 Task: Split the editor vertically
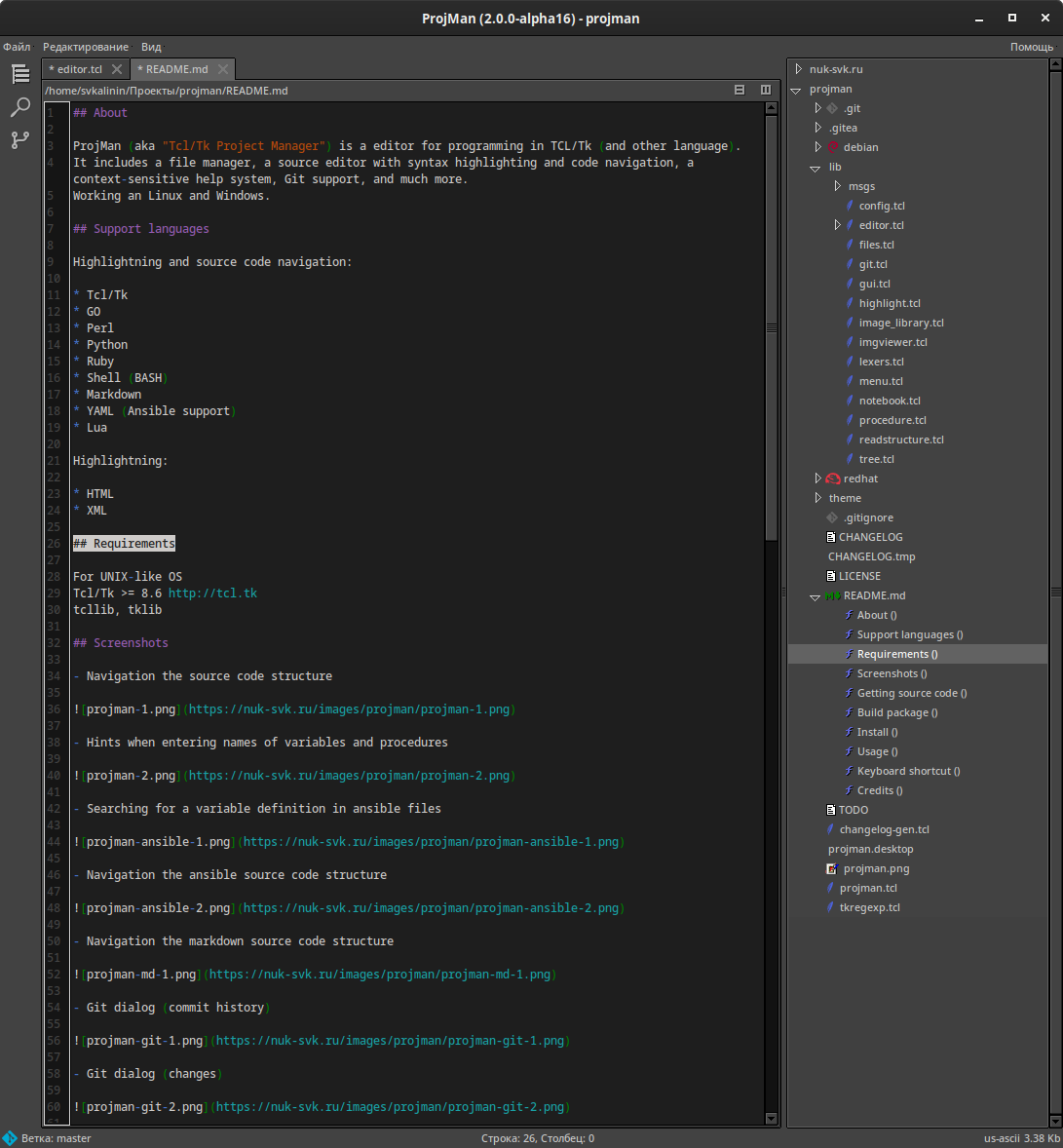tap(766, 90)
